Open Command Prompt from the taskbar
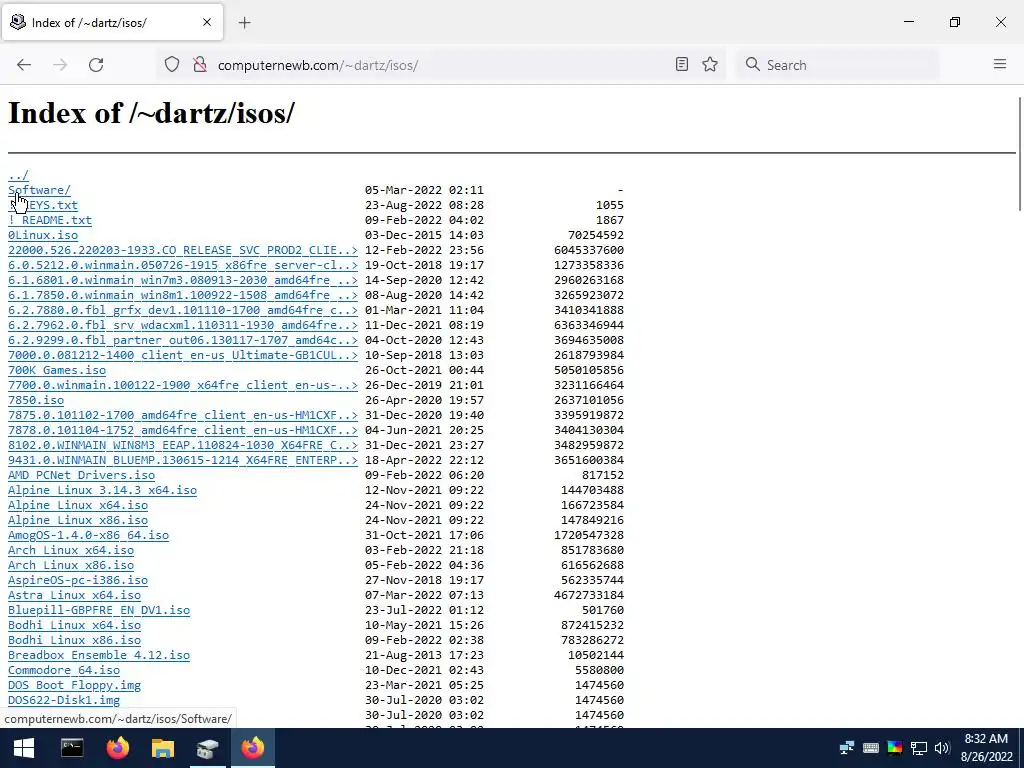Screen dimensions: 1024x768 click(x=72, y=748)
